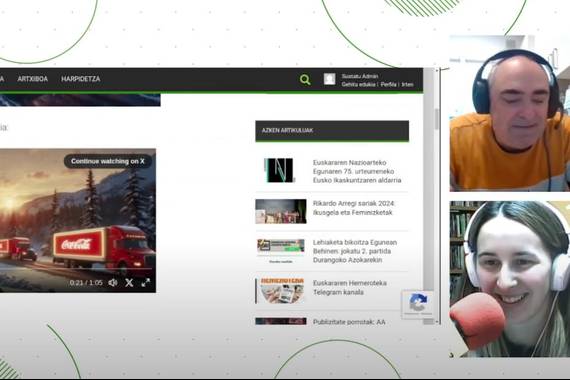Click the user avatar icon in header
Image resolution: width=570 pixels, height=380 pixels.
[329, 79]
